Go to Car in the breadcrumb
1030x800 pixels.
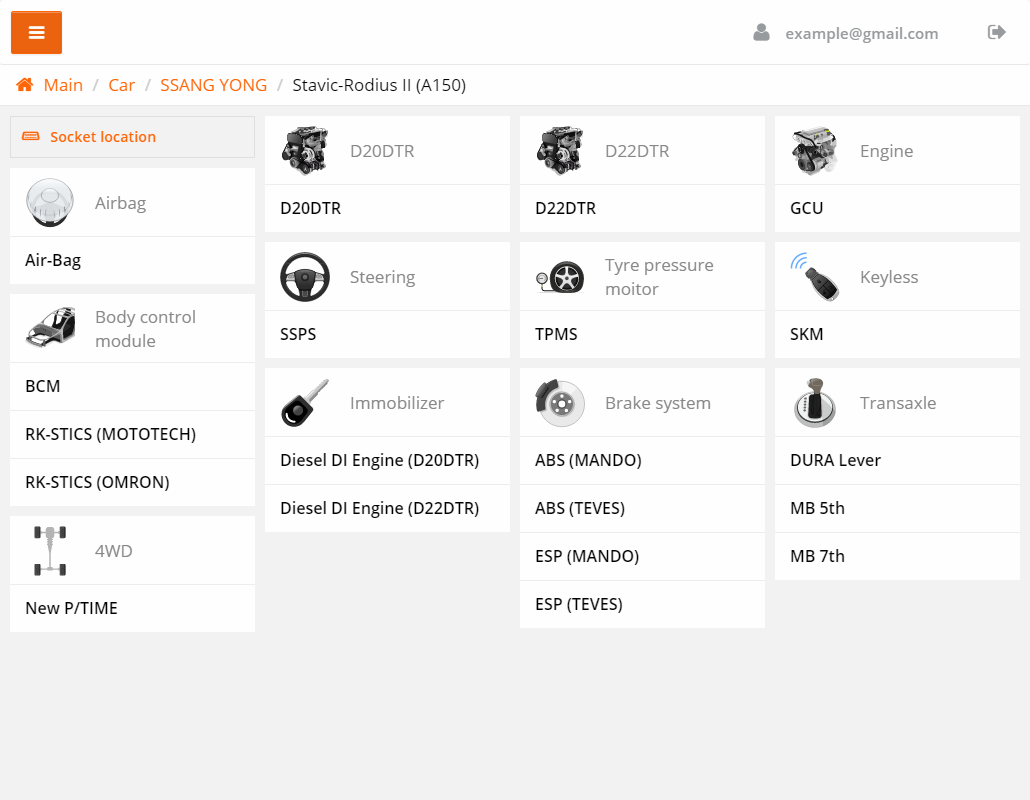point(121,85)
